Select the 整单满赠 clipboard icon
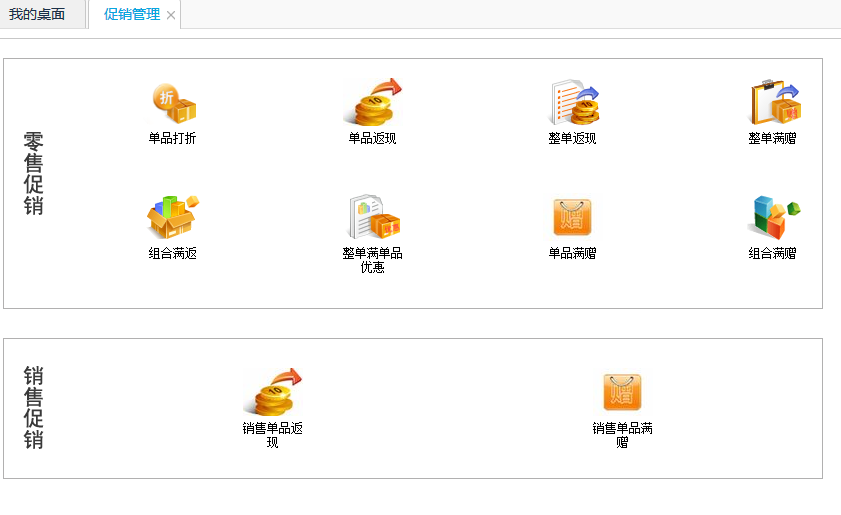This screenshot has width=841, height=515. pos(773,103)
